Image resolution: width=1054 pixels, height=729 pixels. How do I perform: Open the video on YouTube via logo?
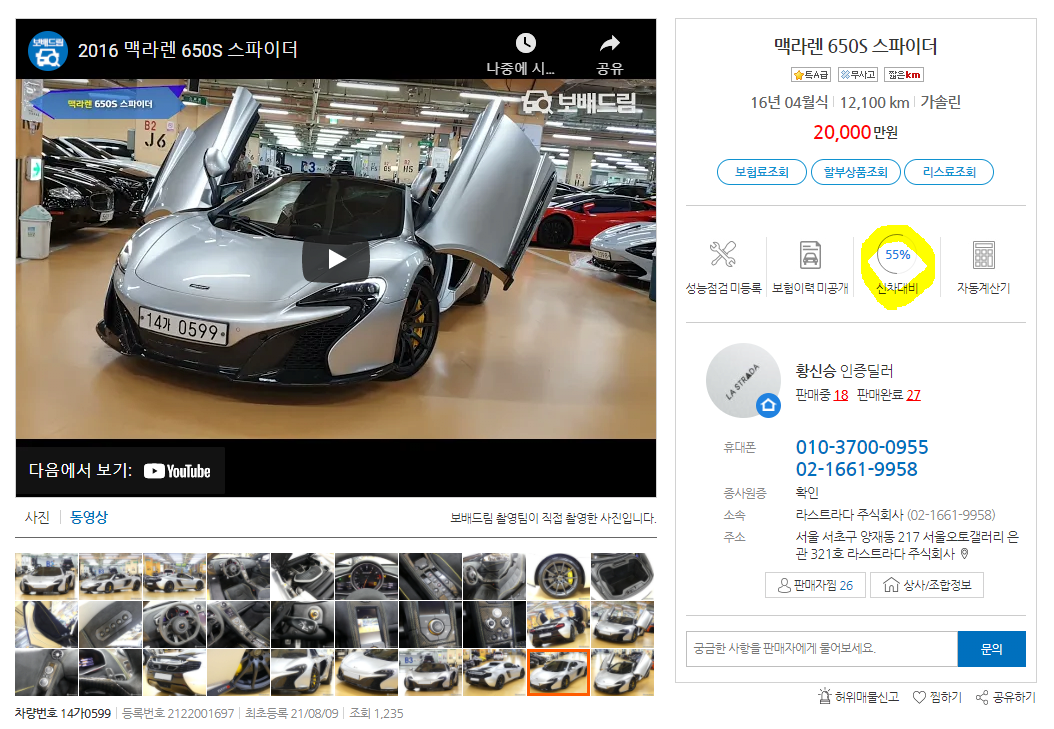(177, 471)
